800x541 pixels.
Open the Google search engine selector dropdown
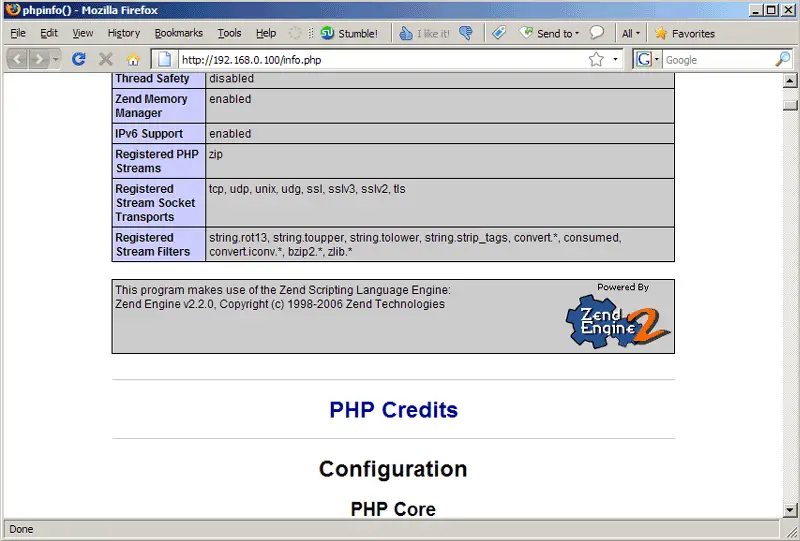click(x=657, y=59)
